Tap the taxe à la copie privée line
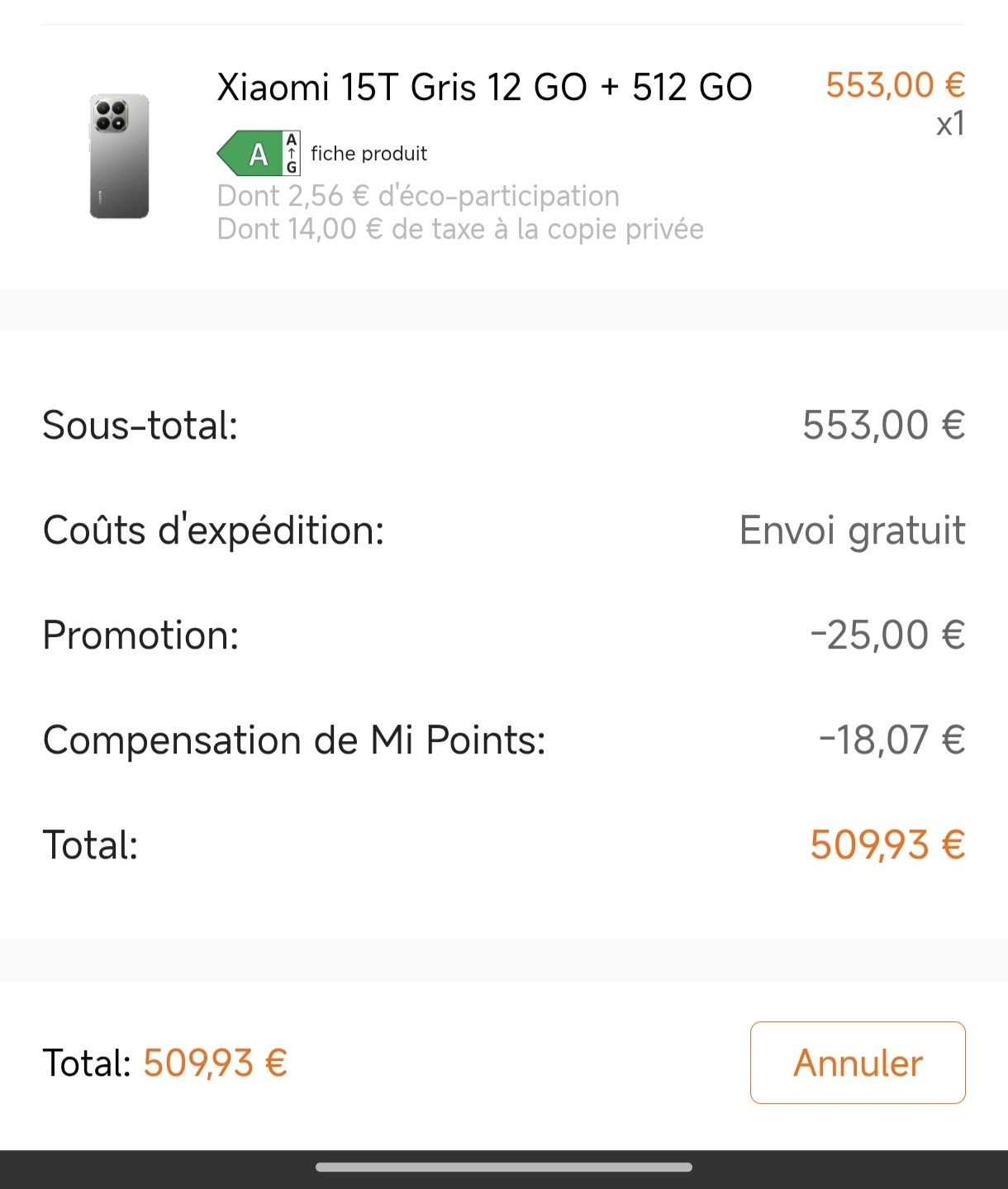 [460, 229]
